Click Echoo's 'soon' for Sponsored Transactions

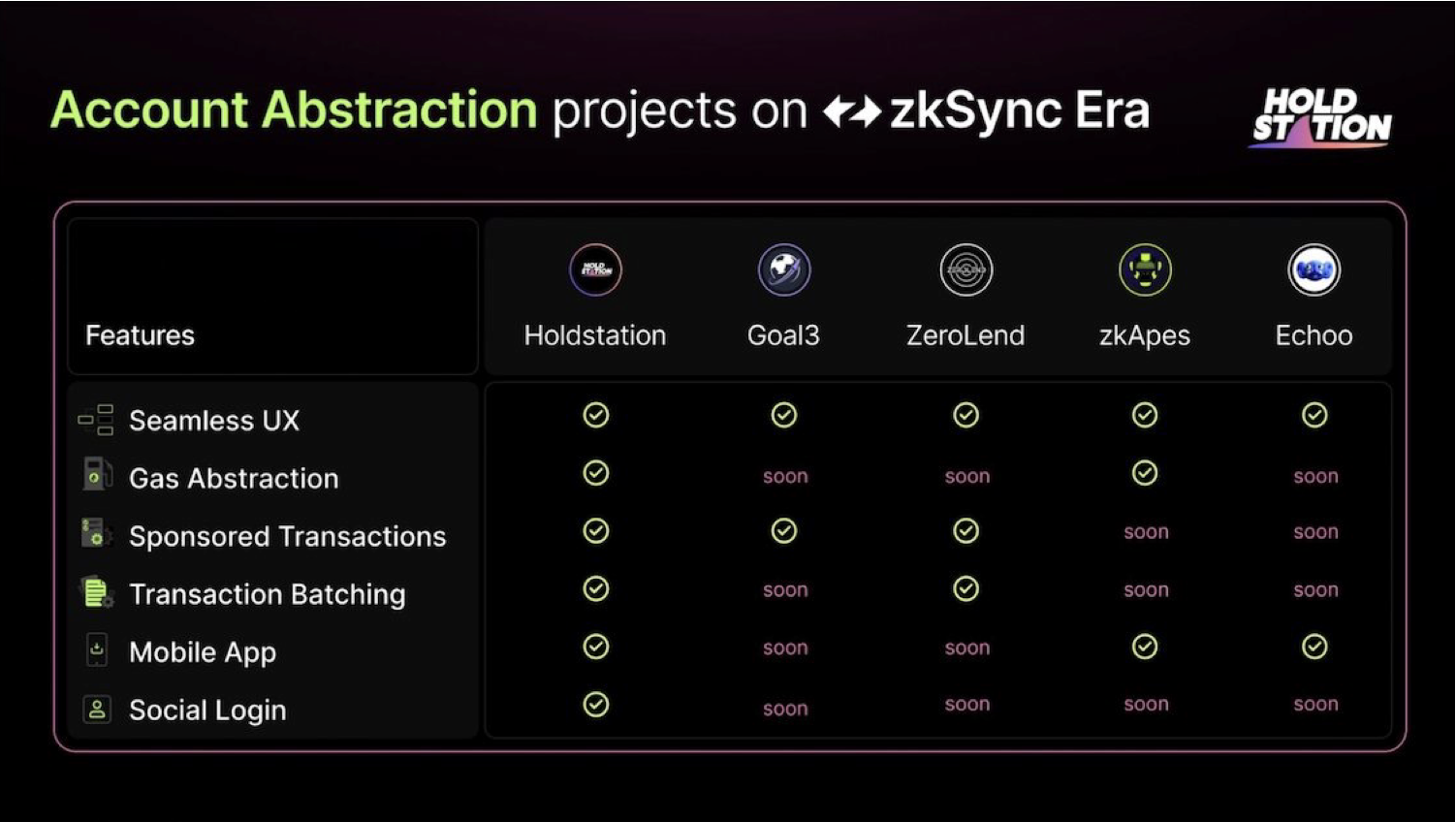click(x=1315, y=532)
